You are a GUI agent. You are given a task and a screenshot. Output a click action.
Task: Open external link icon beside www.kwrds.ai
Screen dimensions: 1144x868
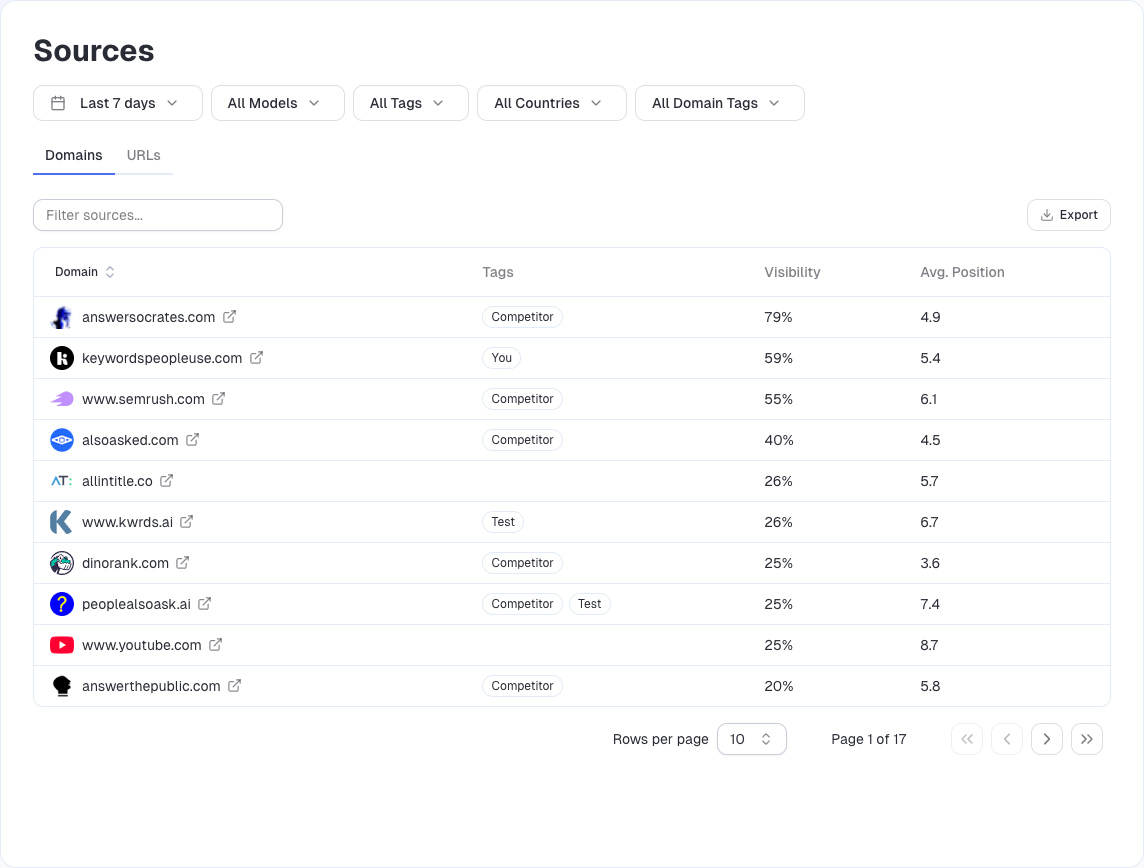[186, 522]
